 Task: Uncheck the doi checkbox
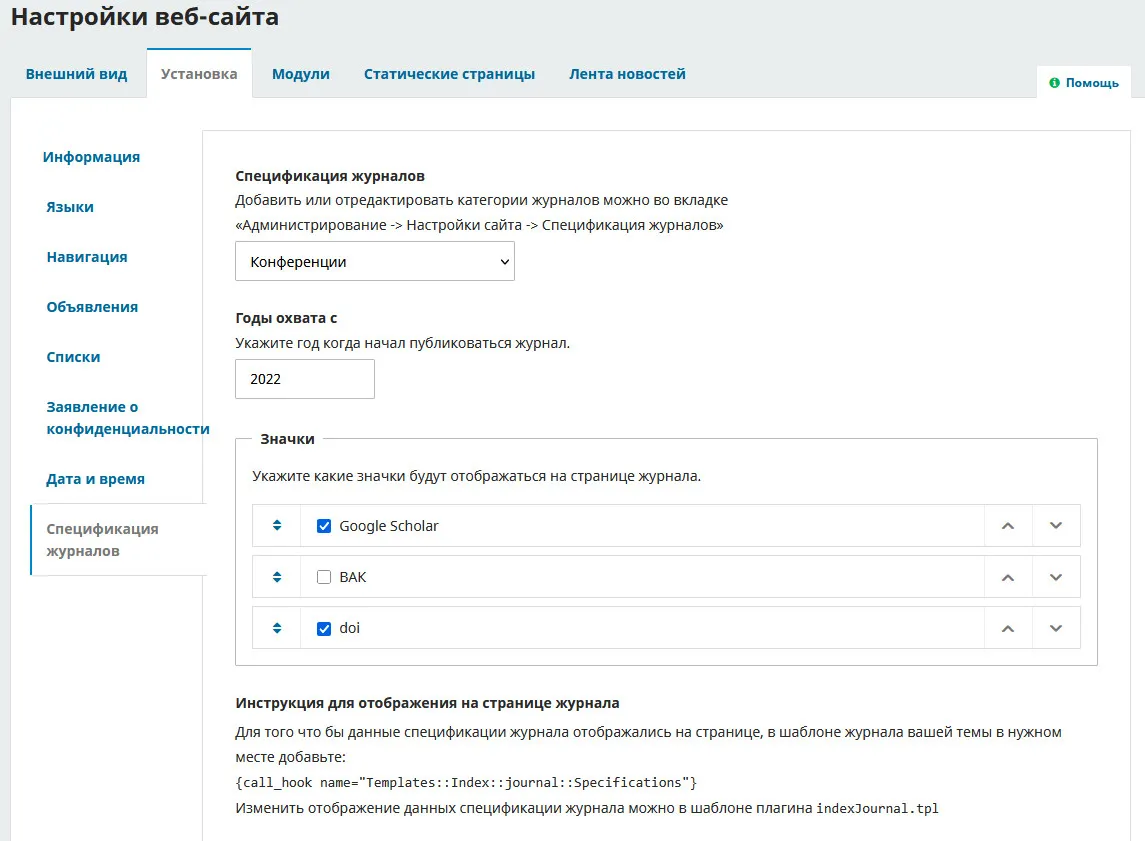pyautogui.click(x=324, y=629)
